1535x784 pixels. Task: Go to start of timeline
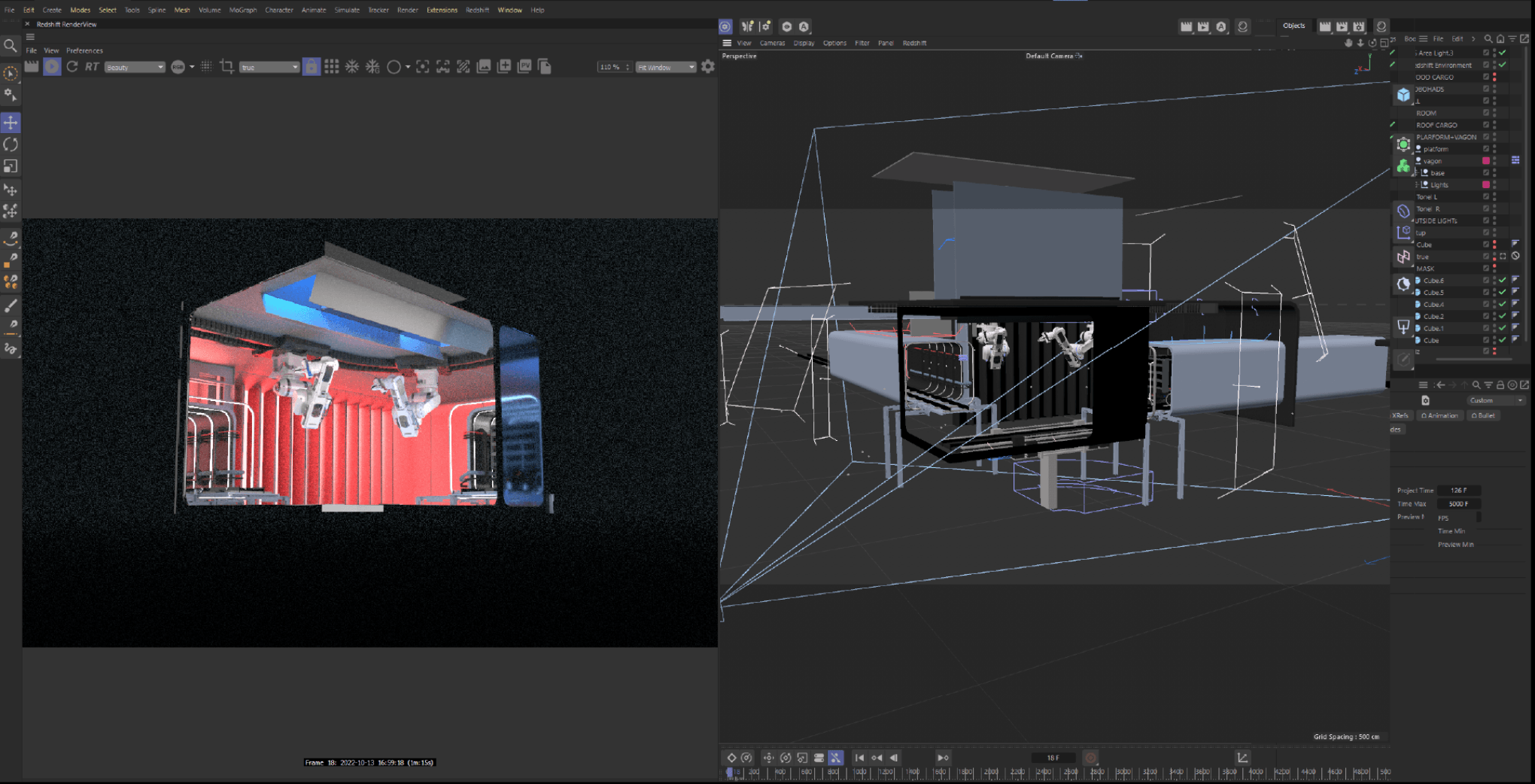pyautogui.click(x=859, y=758)
